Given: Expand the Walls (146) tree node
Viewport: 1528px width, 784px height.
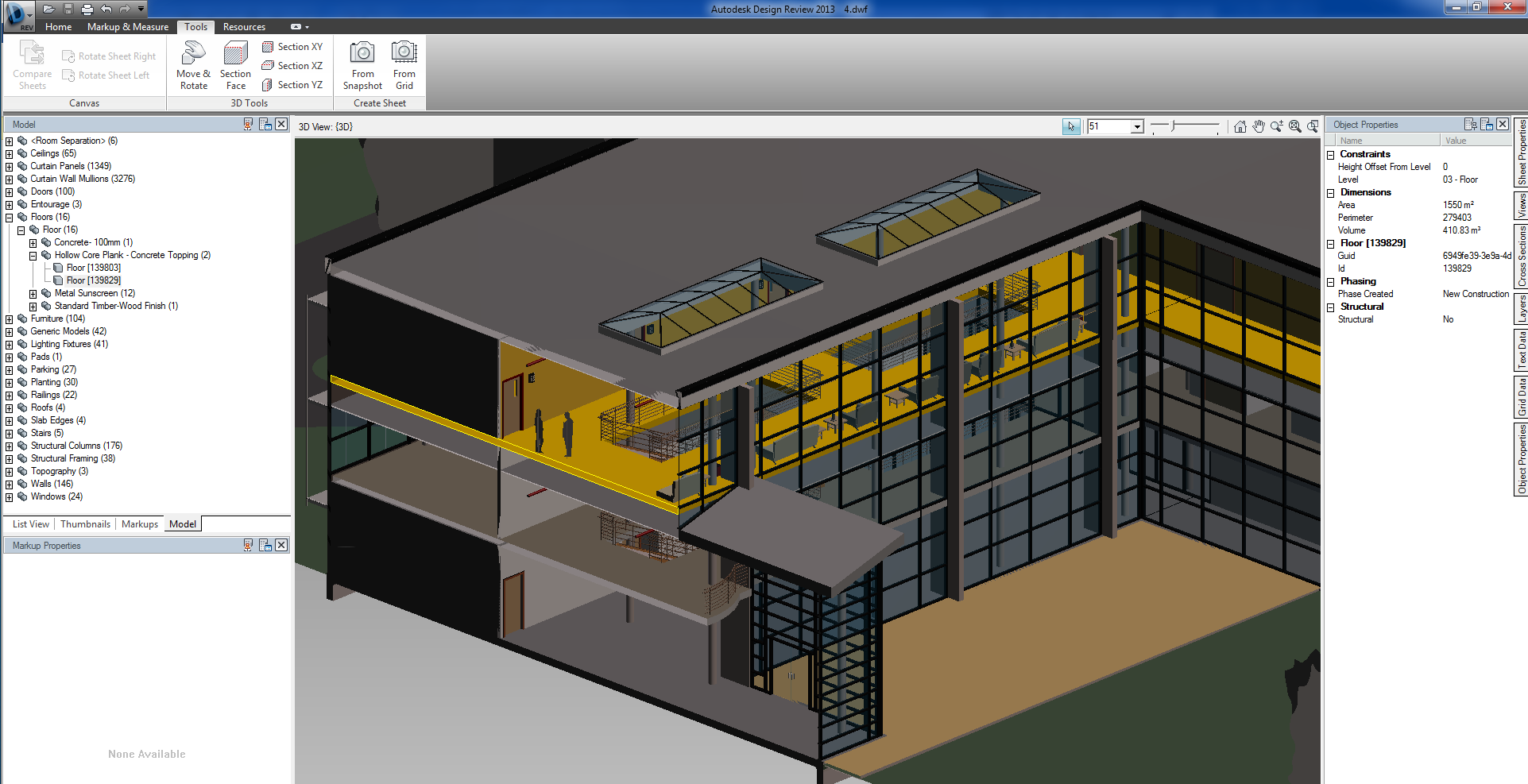Looking at the screenshot, I should tap(10, 485).
